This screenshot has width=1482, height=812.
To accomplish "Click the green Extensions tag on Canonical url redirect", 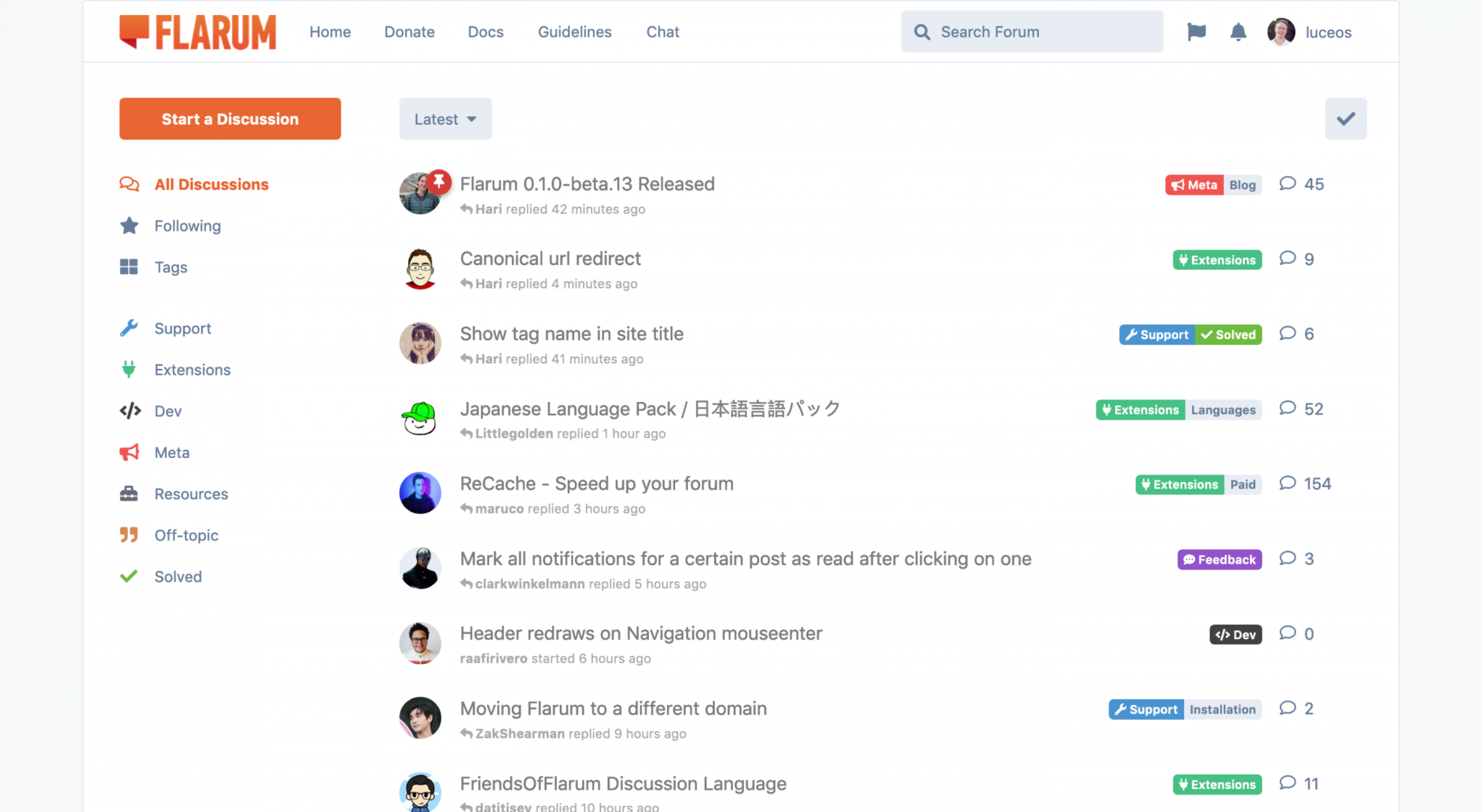I will click(1216, 259).
